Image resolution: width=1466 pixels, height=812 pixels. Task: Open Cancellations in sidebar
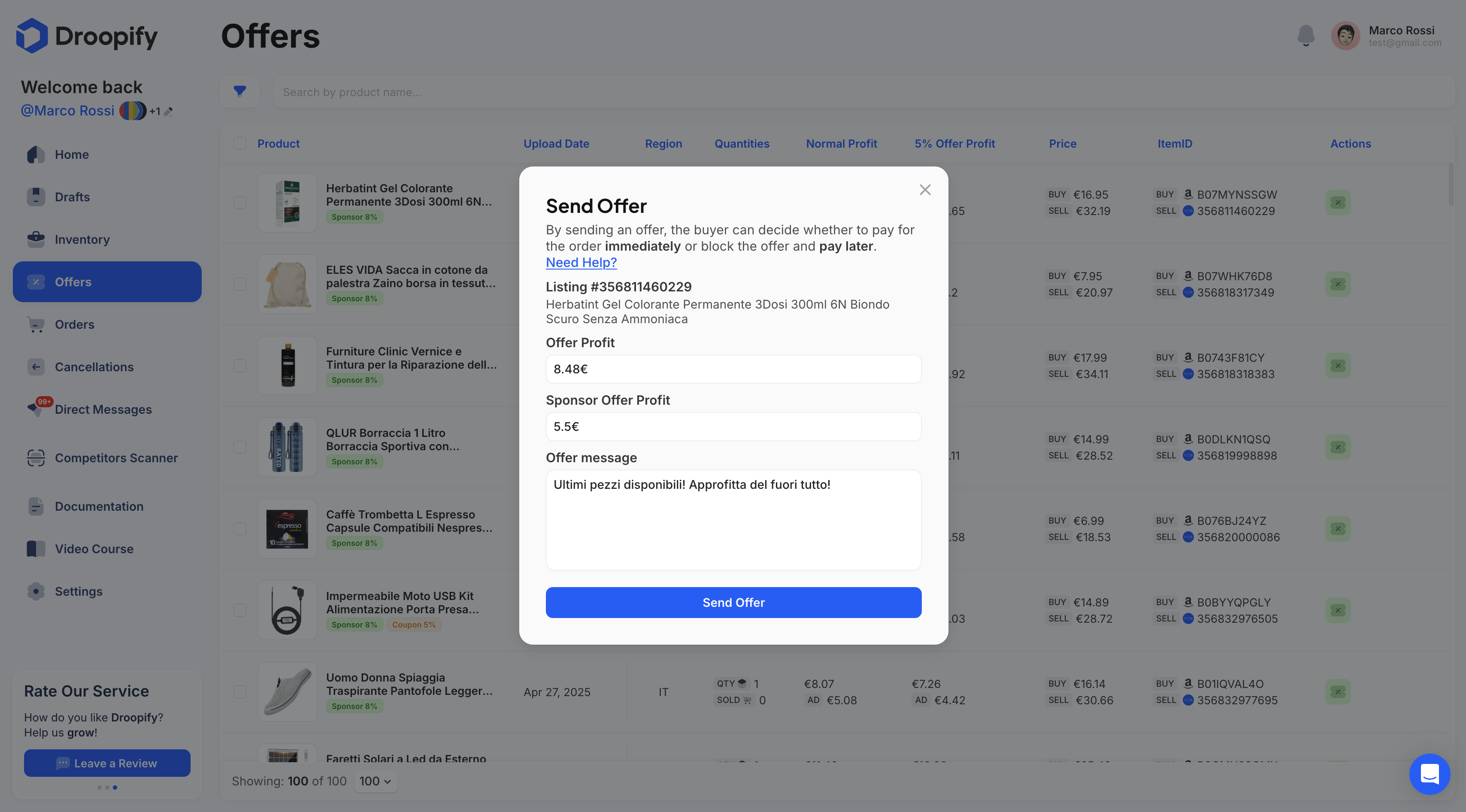pos(107,367)
